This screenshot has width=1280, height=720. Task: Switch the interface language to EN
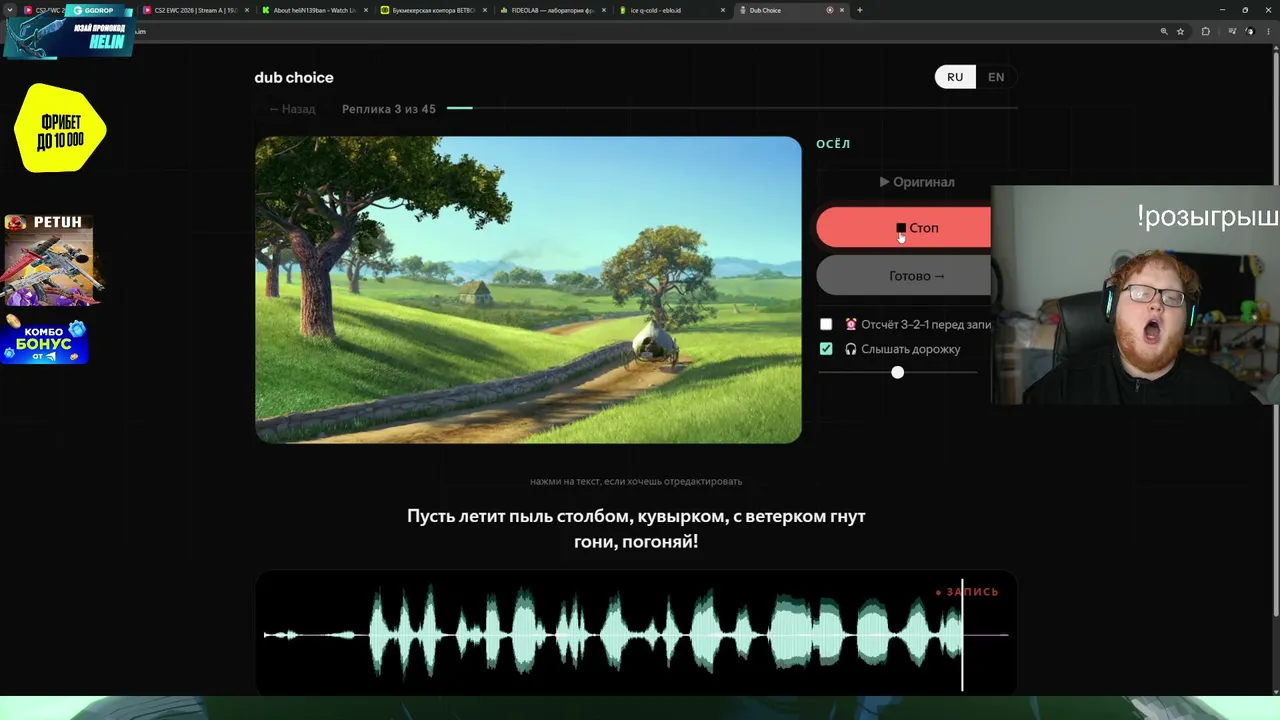996,77
